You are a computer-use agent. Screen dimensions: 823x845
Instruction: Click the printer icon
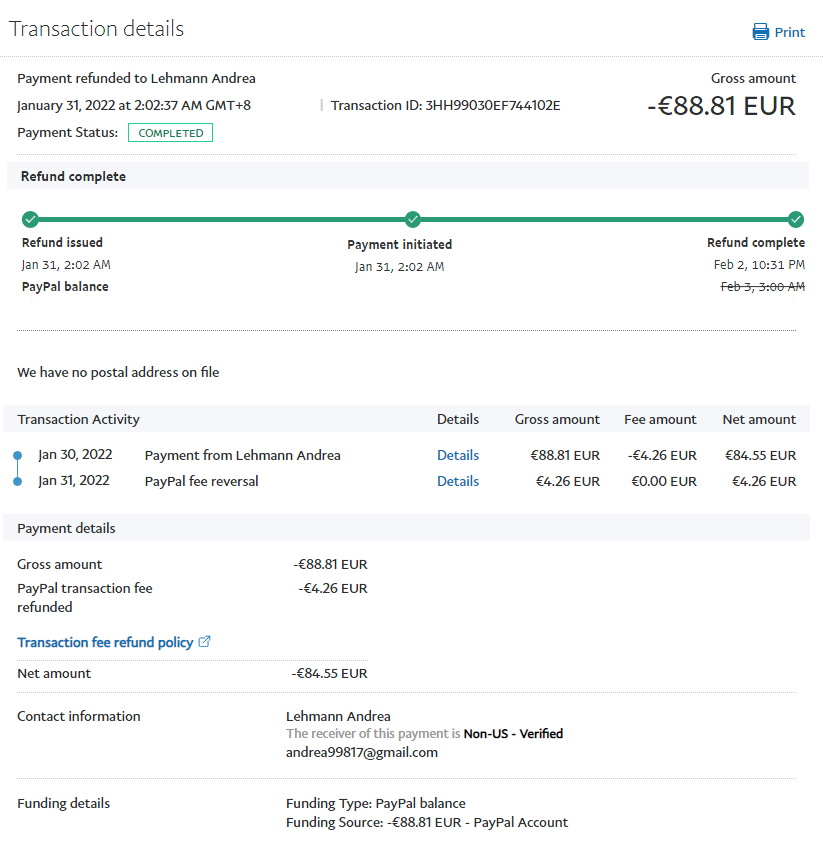(x=760, y=32)
